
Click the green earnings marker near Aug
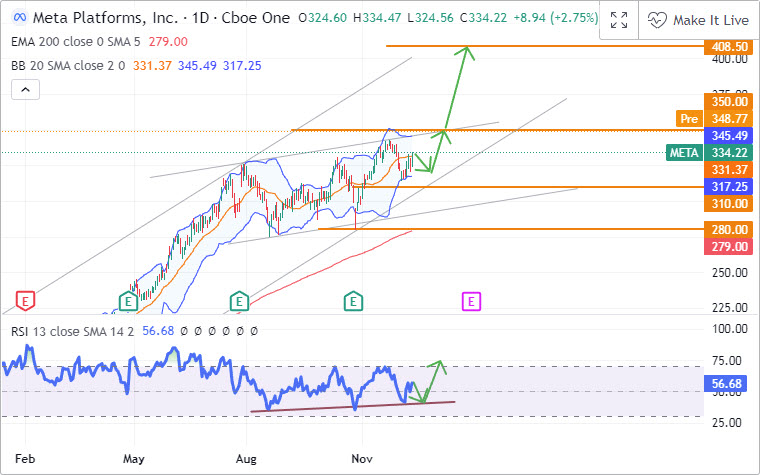(238, 300)
